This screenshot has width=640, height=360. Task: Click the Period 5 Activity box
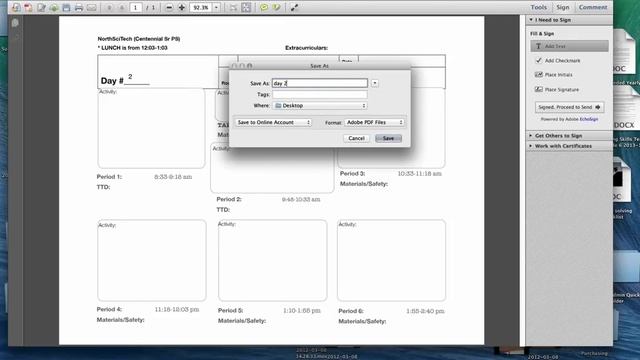click(x=273, y=260)
